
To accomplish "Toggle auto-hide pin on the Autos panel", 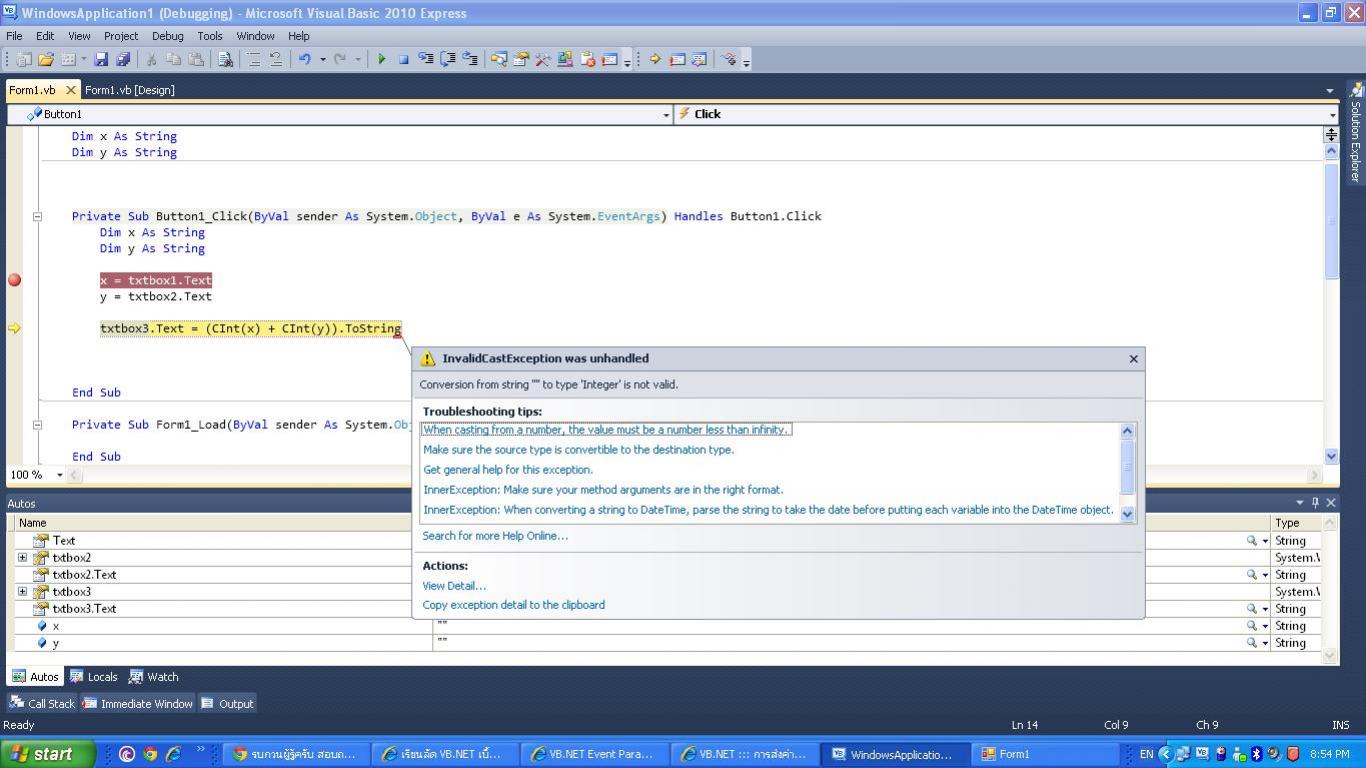I will click(x=1315, y=503).
